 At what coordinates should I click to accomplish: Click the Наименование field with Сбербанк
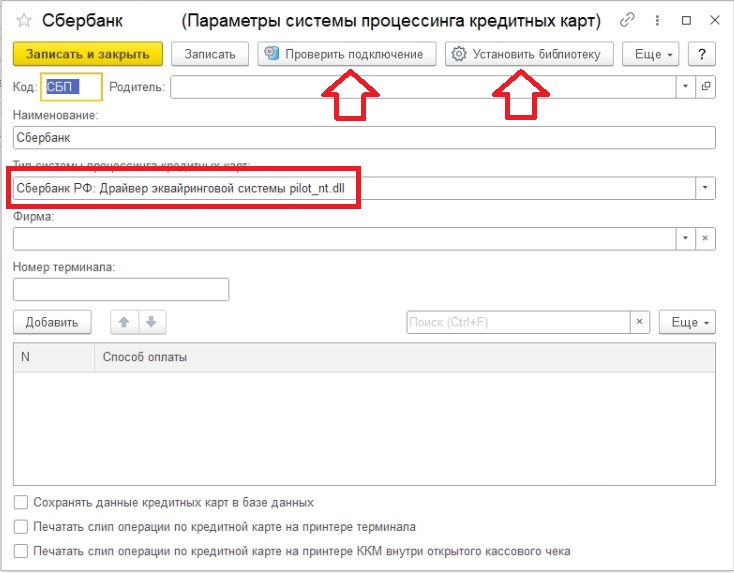pyautogui.click(x=364, y=138)
